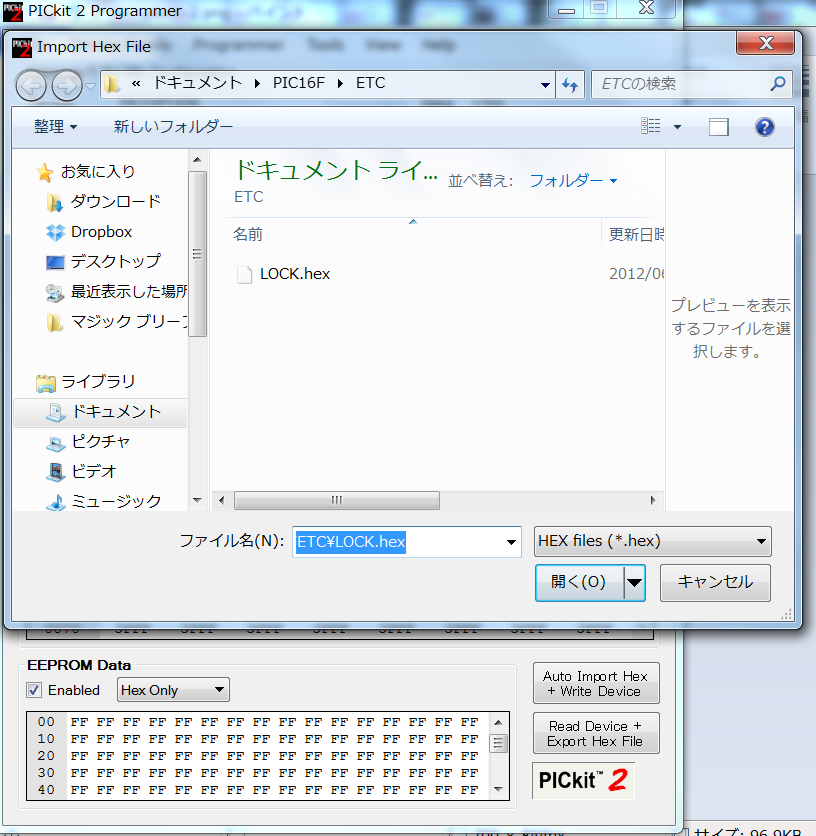Click the 新しいフォルダー button

pos(173,127)
